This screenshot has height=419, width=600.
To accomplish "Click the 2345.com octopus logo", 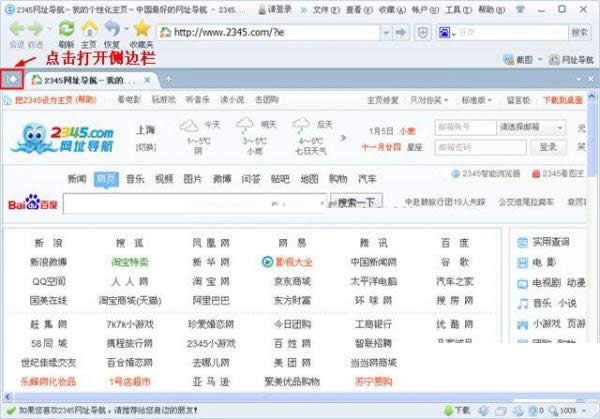I will click(x=62, y=138).
